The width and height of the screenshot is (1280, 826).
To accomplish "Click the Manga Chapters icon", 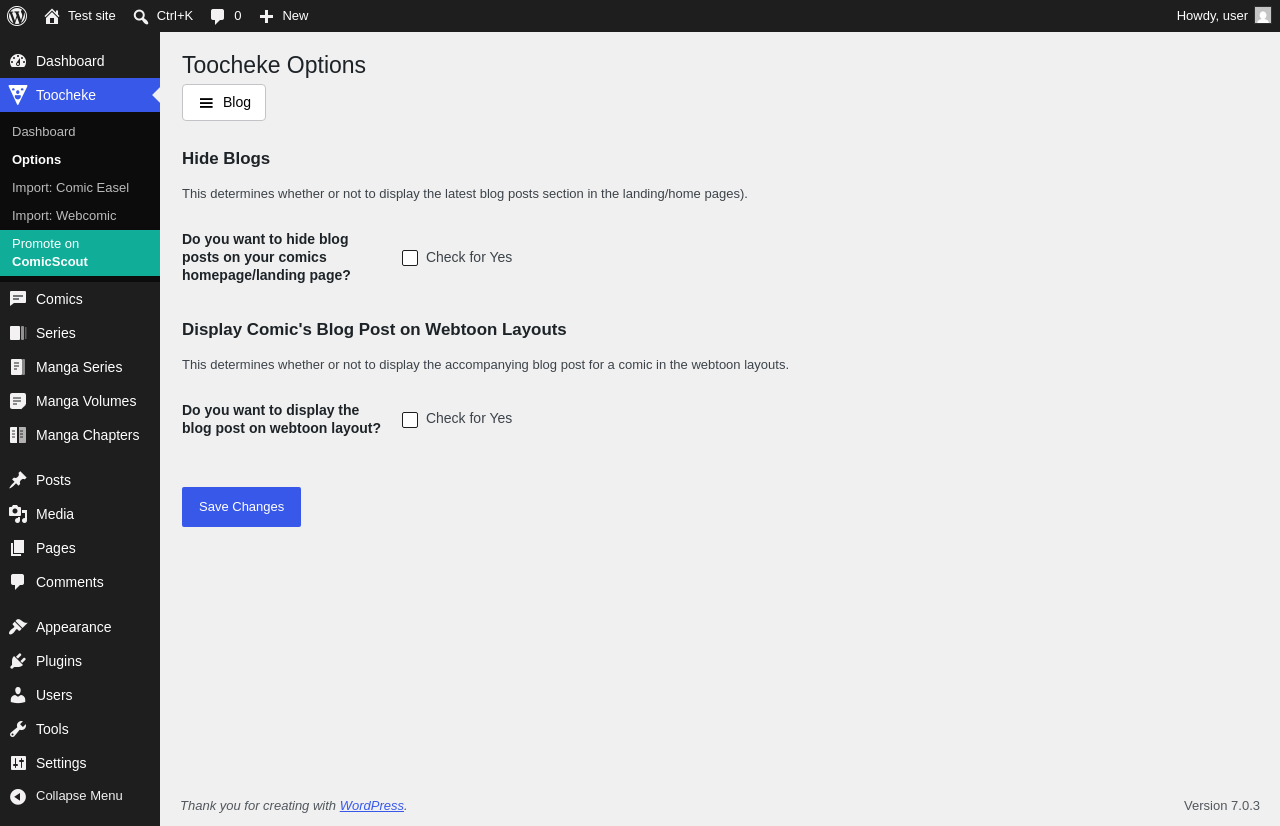I will point(18,435).
